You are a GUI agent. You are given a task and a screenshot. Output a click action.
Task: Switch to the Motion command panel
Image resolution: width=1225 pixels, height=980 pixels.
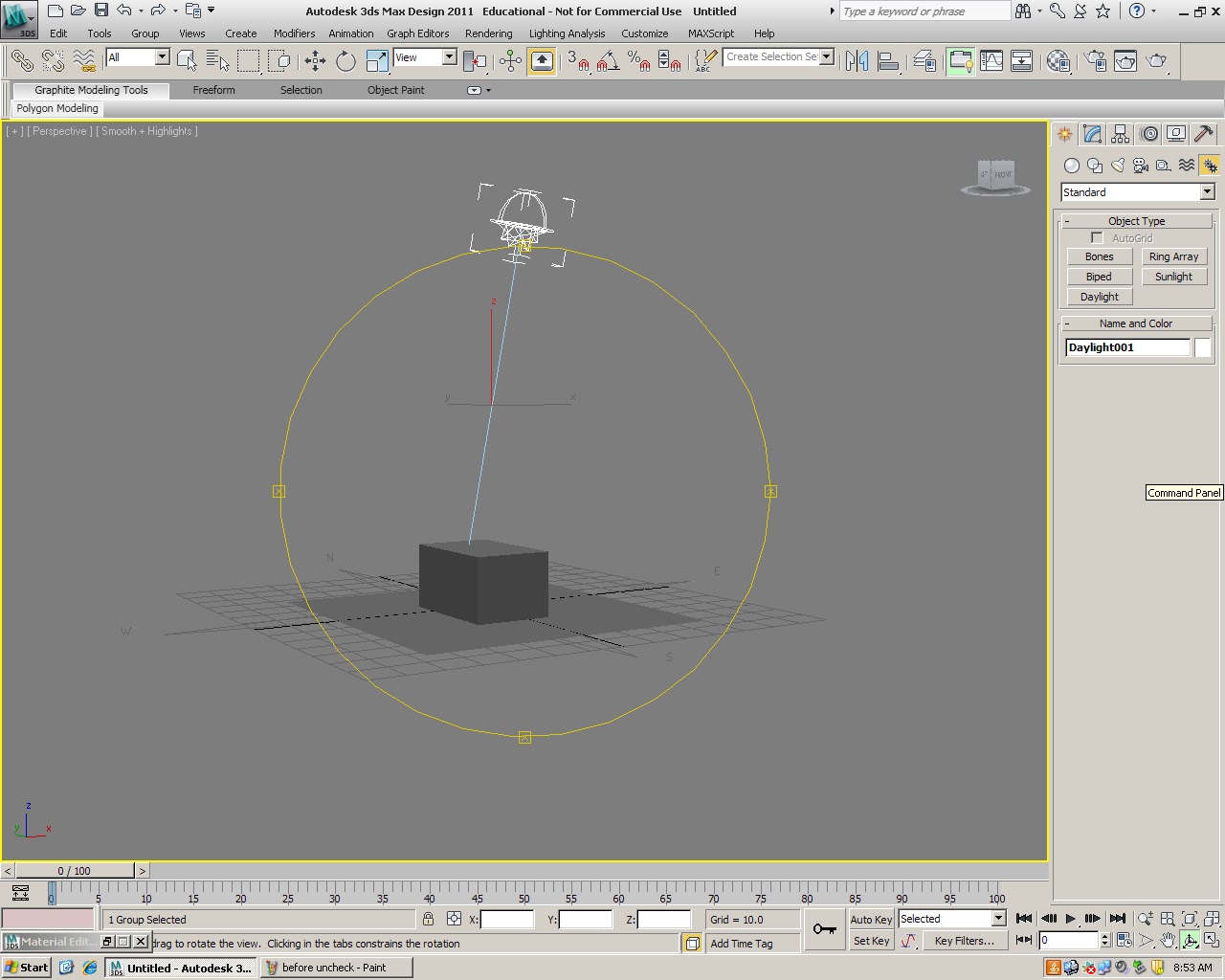(1149, 134)
